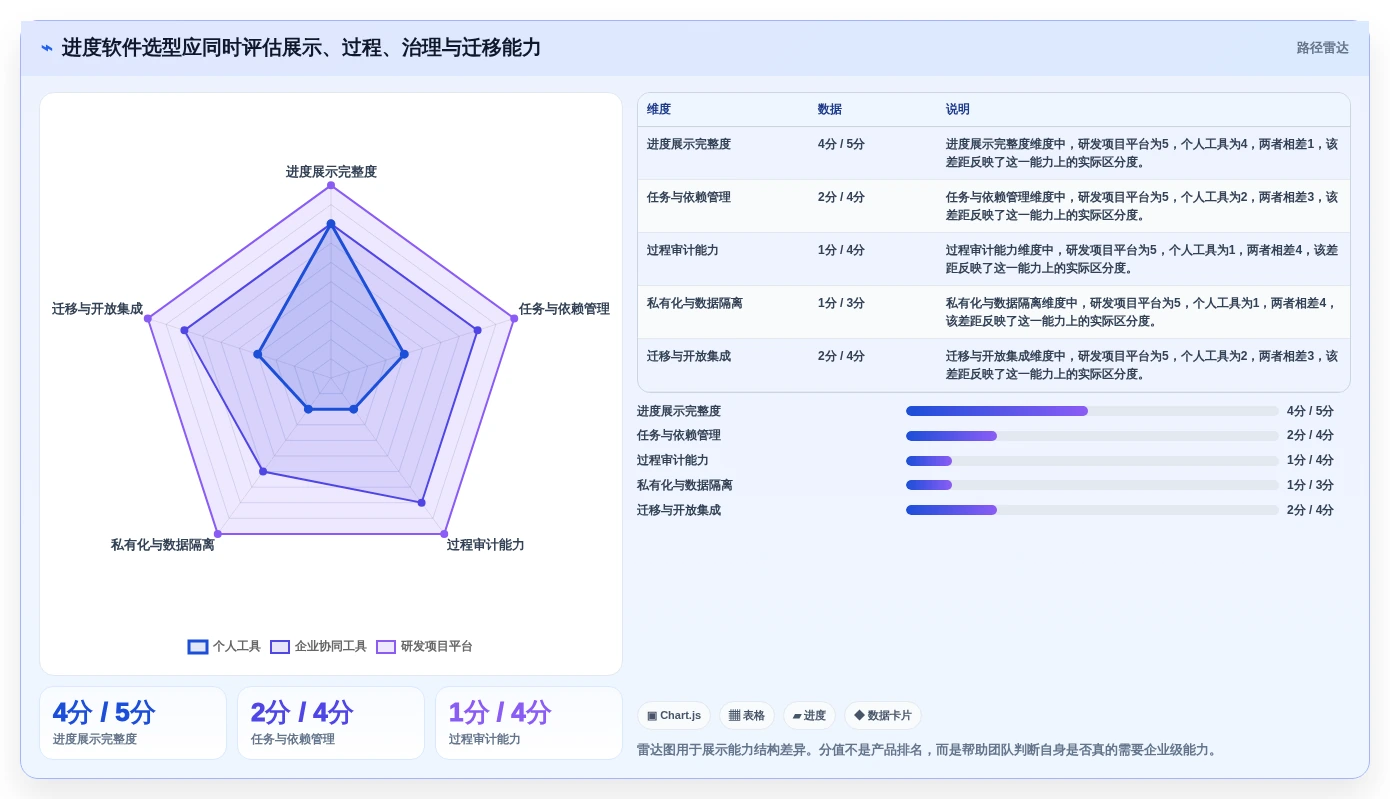This screenshot has height=799, width=1390.
Task: Open the 1分 / 4分 过程审计能力 card
Action: [x=529, y=723]
